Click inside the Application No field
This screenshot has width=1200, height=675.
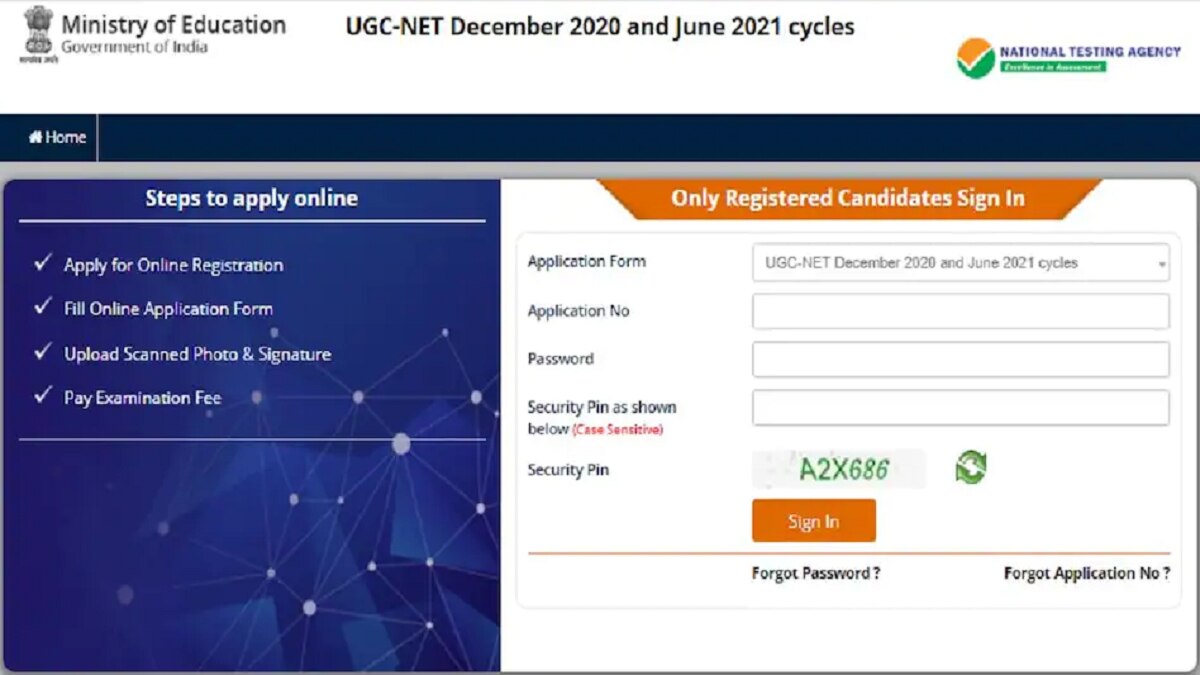(x=960, y=310)
